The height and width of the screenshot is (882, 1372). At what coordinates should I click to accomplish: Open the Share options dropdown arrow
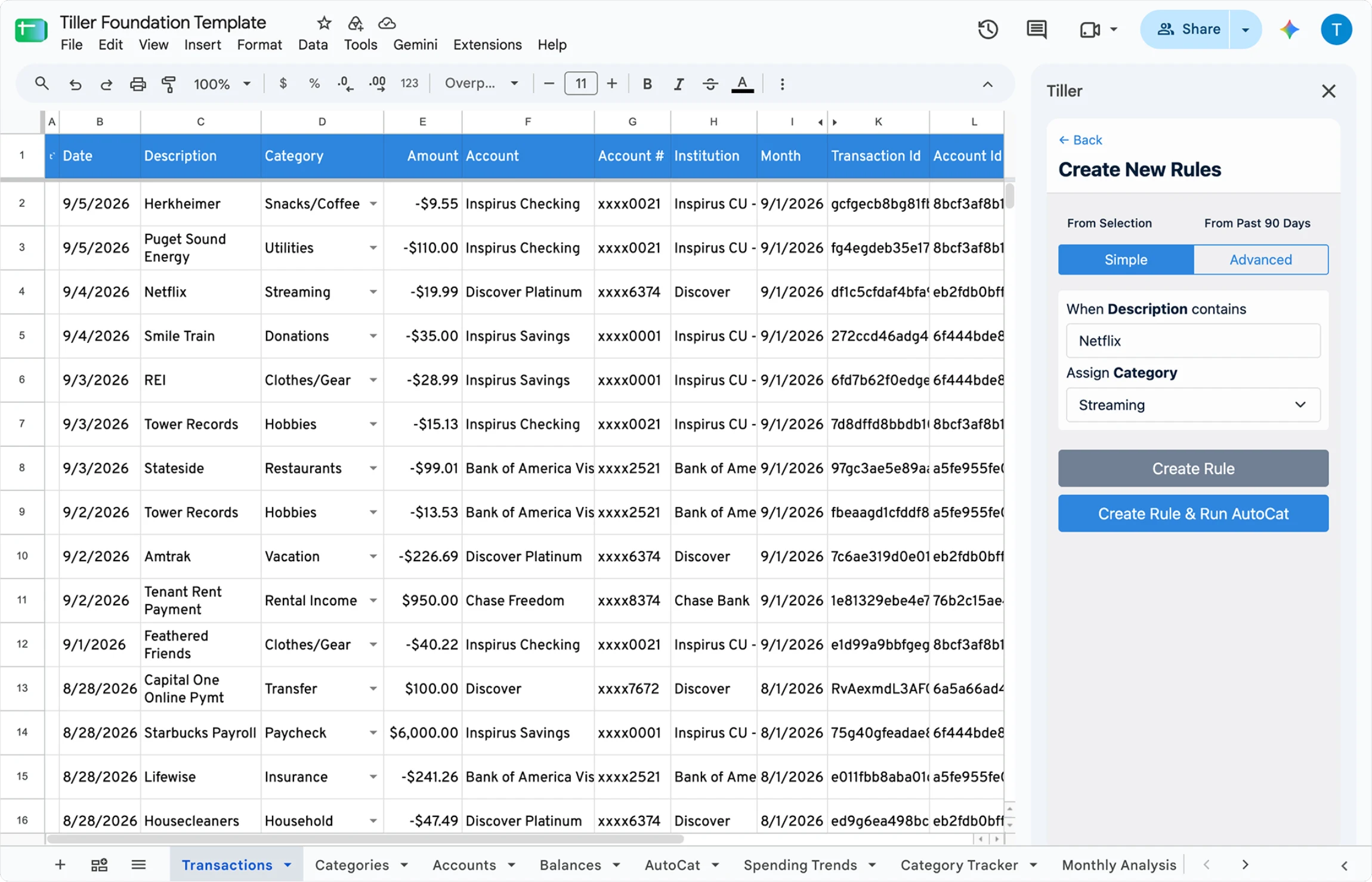point(1246,29)
